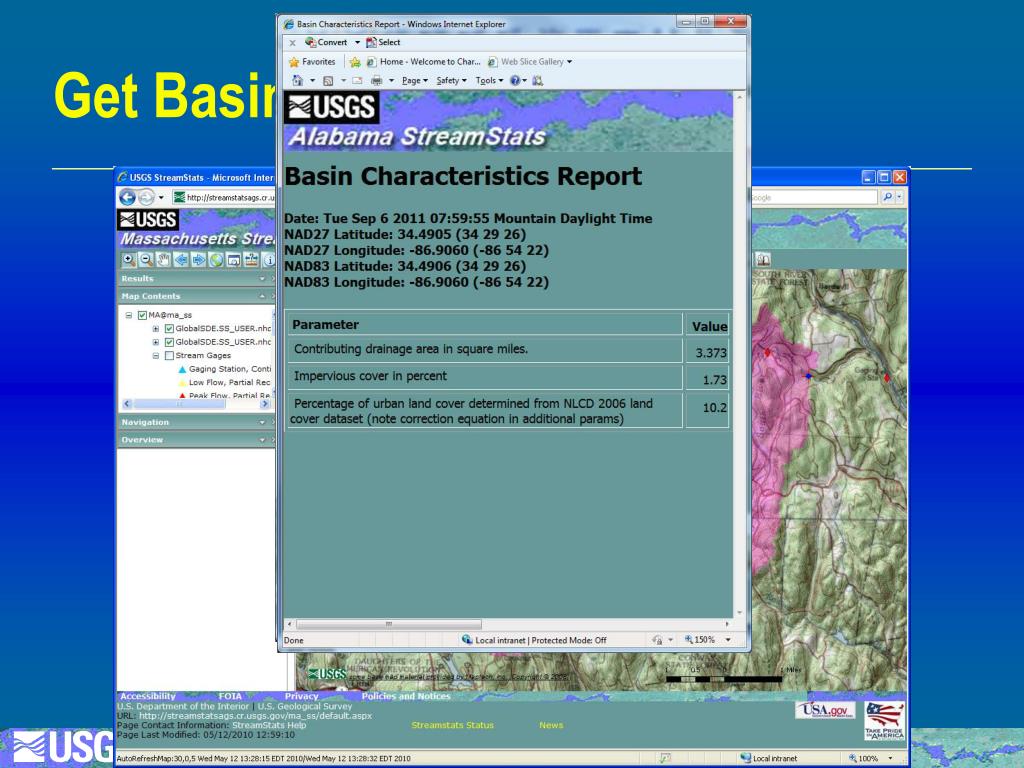This screenshot has width=1024, height=768.
Task: Click the back button in StreamStats browser
Action: [x=127, y=197]
